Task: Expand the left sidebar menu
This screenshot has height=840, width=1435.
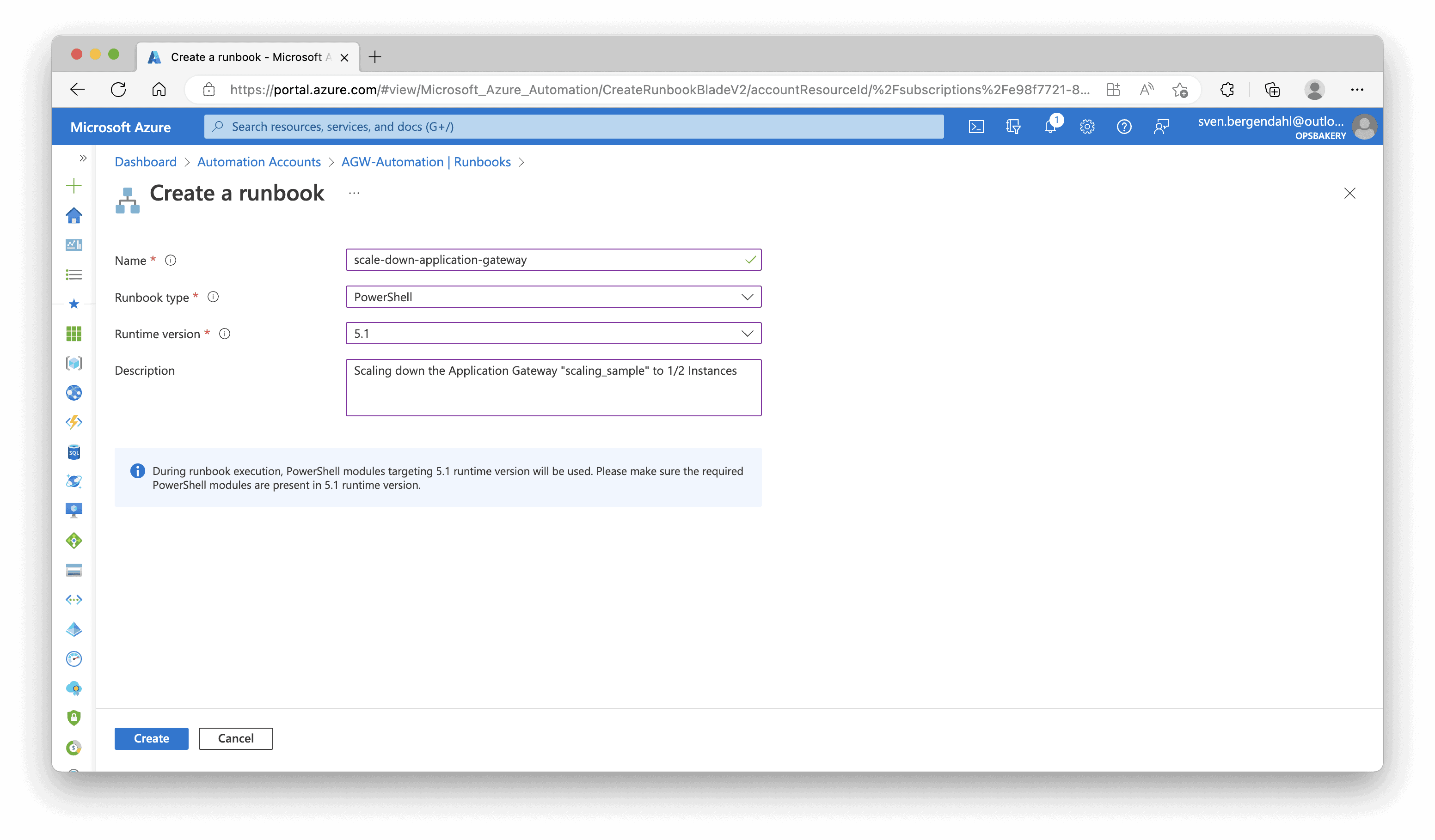Action: coord(83,158)
